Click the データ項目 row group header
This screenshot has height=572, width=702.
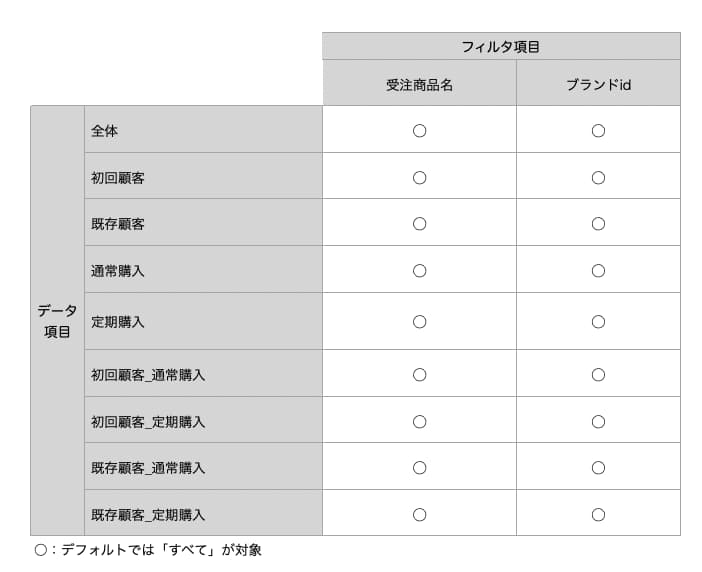(x=57, y=321)
